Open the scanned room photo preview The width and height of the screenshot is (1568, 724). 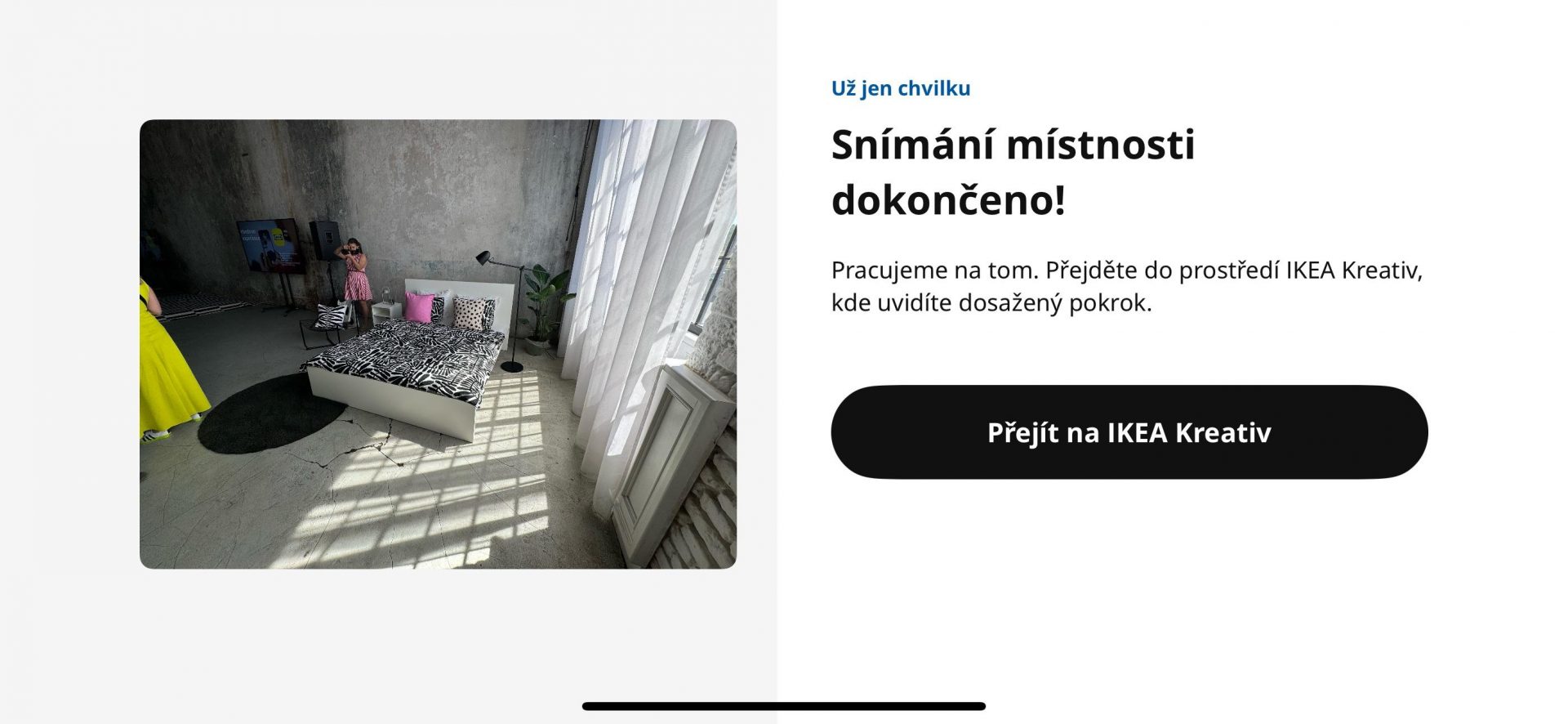438,344
